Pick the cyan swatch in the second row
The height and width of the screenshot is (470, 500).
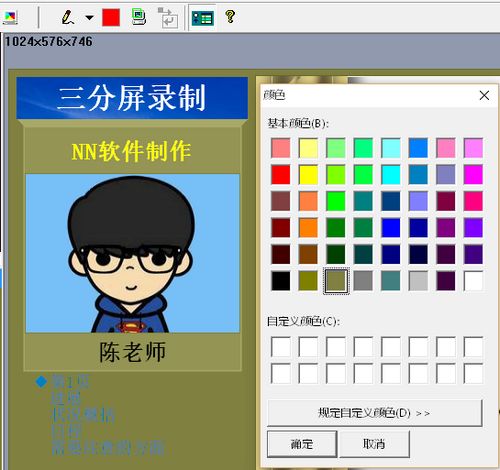click(x=391, y=175)
